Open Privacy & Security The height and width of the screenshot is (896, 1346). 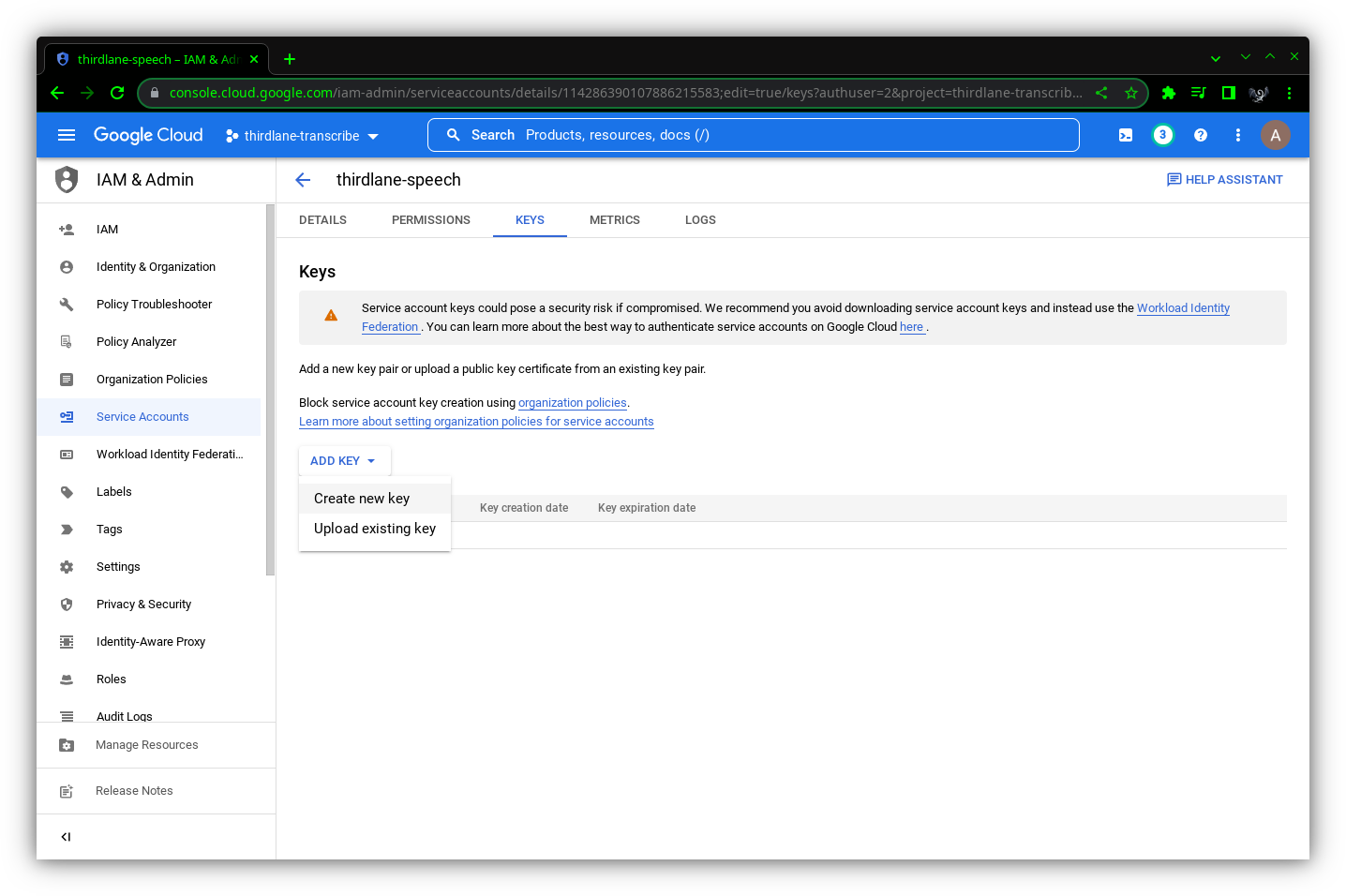point(149,605)
